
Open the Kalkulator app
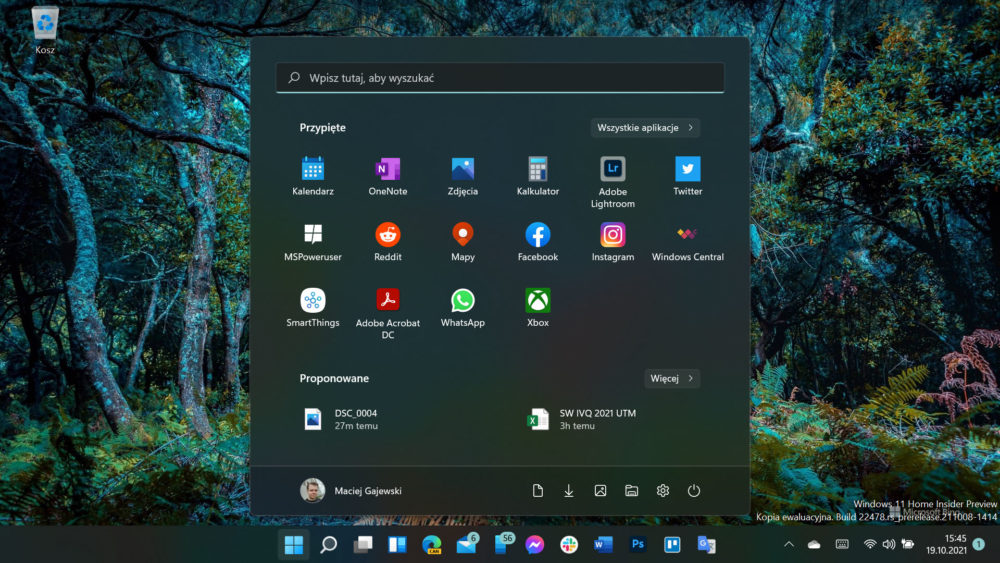[x=538, y=176]
